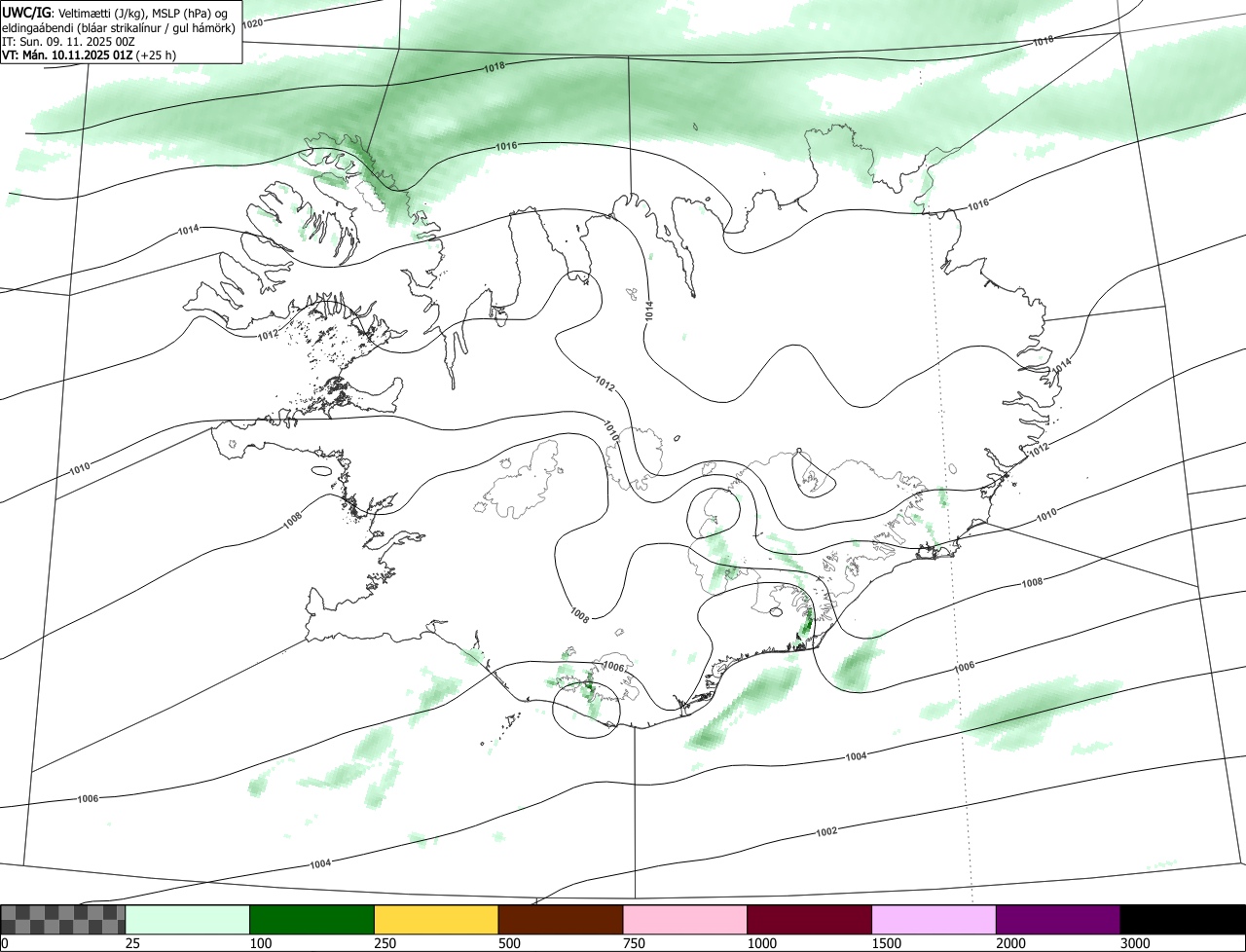Select the yellow 250–500 legend swatch
This screenshot has width=1246, height=952.
tap(436, 920)
